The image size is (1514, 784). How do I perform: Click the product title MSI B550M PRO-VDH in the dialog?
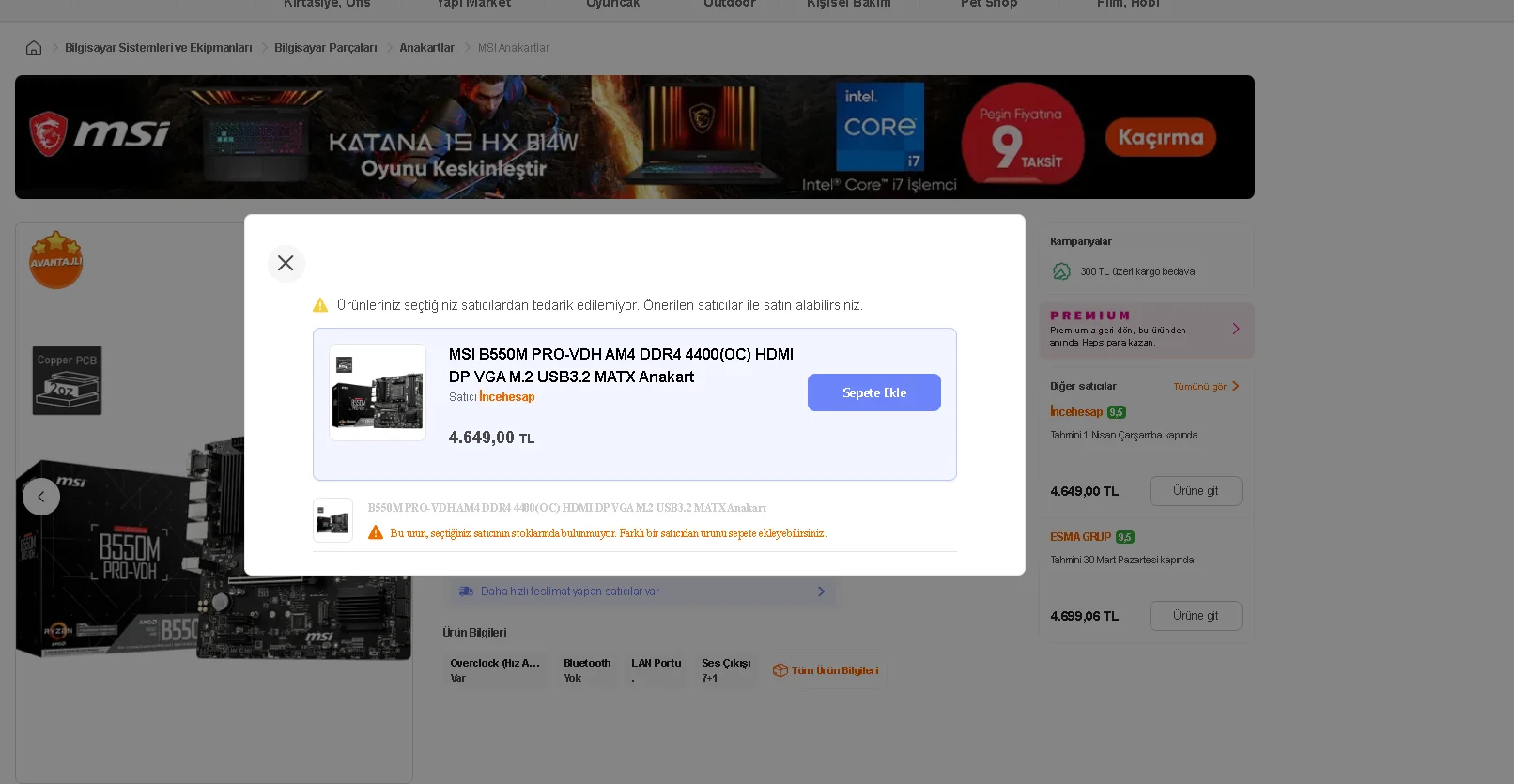621,365
